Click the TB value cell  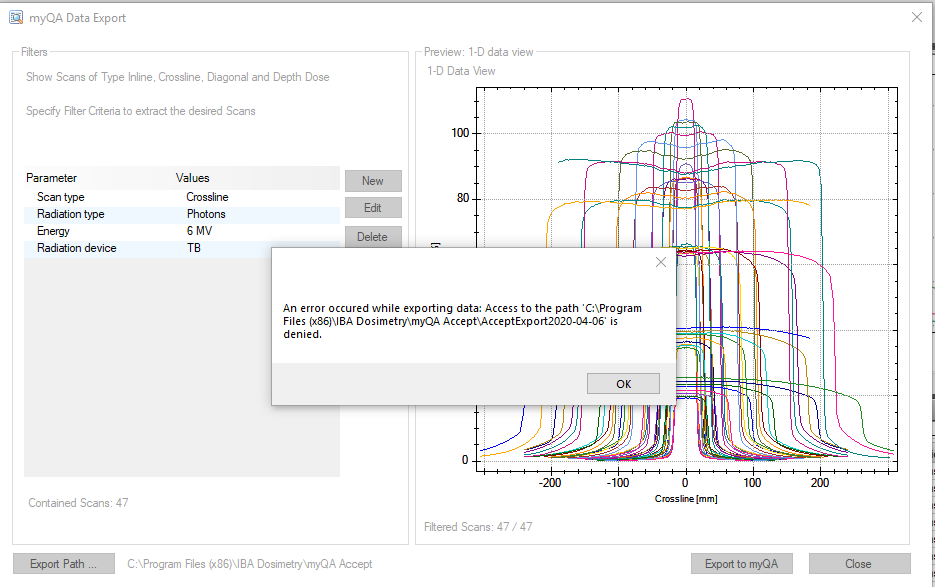pos(193,248)
